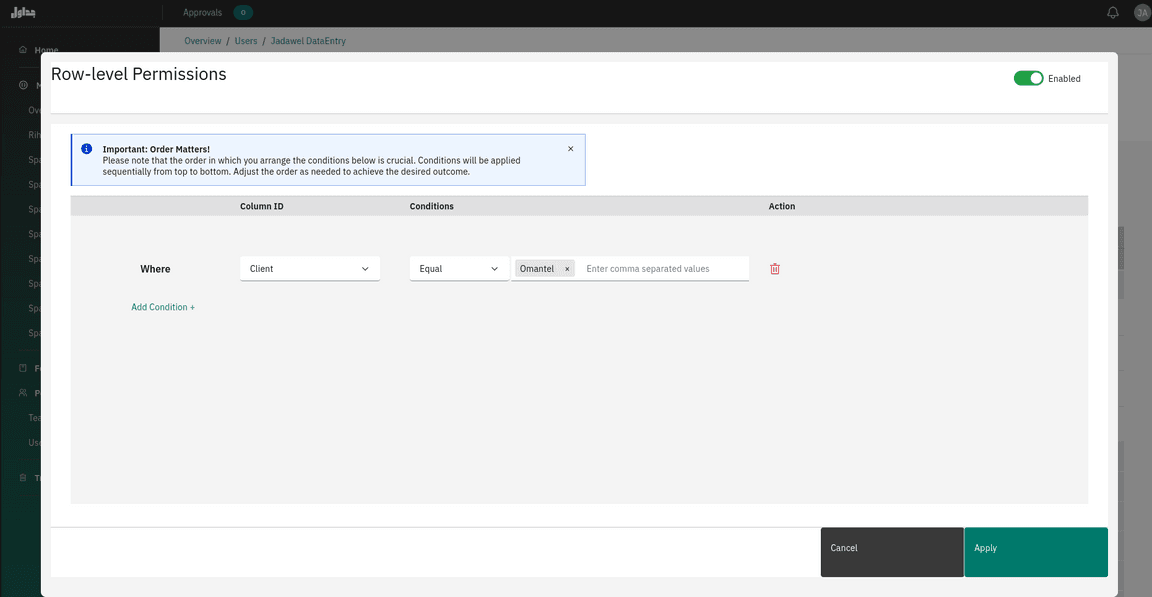Navigate to Users in the breadcrumb

[x=246, y=41]
